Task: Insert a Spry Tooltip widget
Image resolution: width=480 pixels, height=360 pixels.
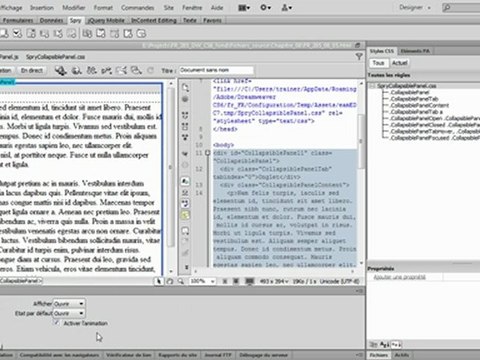Action: (x=142, y=33)
